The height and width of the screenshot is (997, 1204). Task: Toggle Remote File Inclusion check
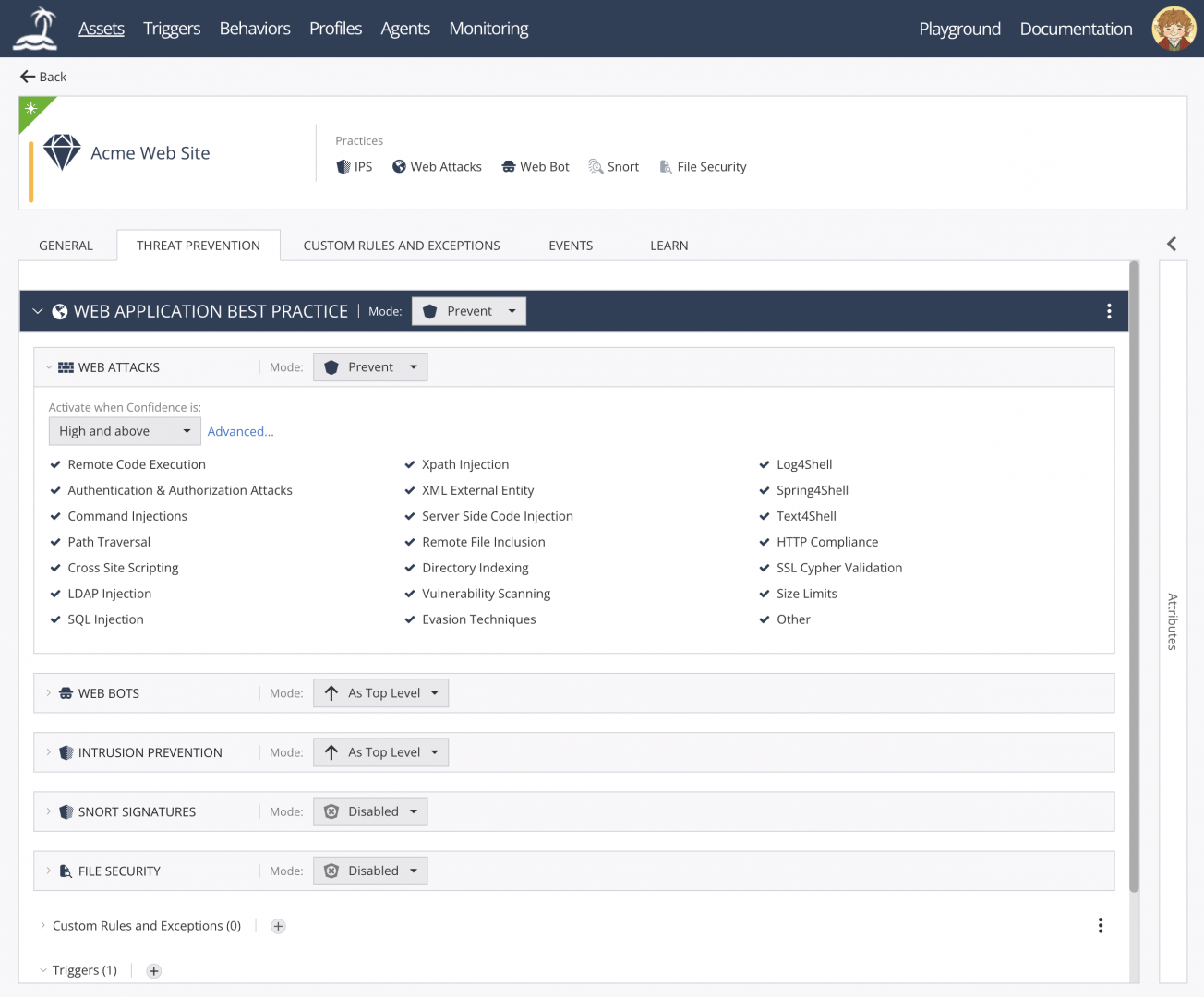[410, 542]
